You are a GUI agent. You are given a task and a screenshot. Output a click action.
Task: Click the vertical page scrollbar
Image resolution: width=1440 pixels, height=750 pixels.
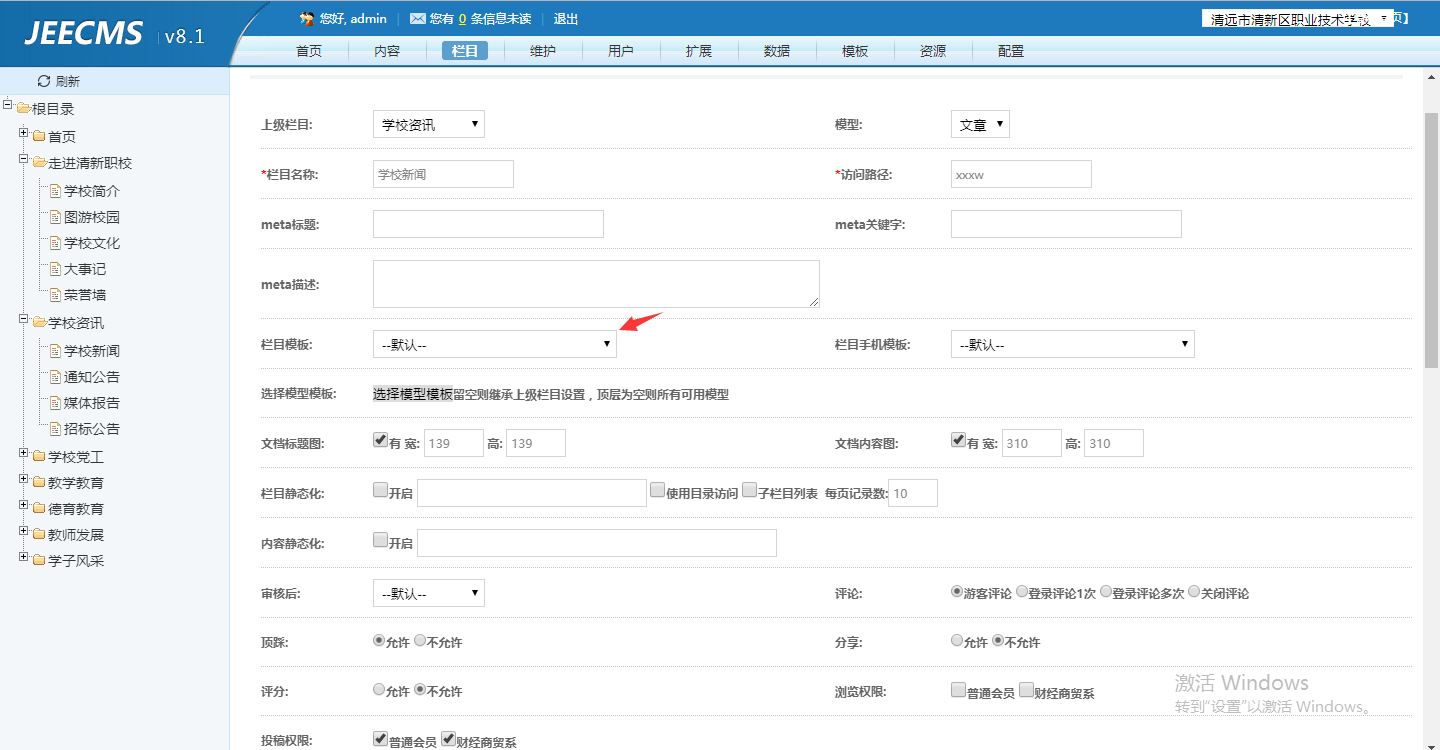1431,240
